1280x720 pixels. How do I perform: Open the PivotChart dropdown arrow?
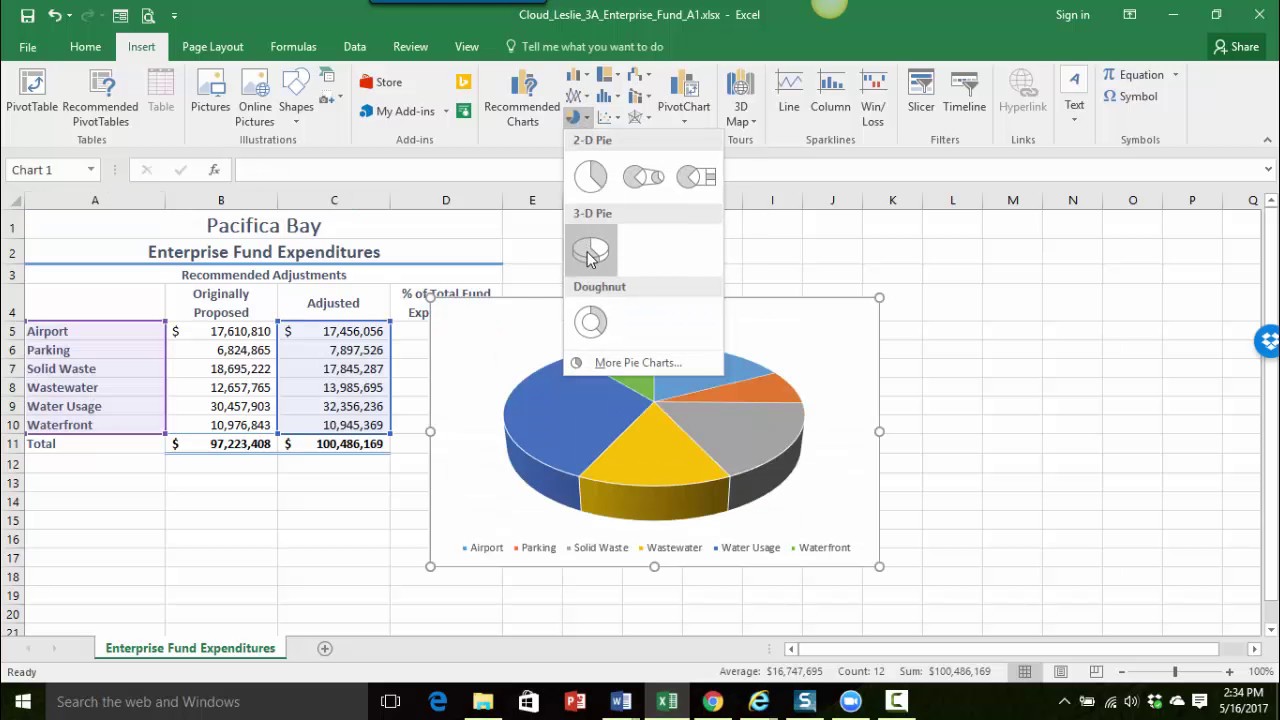[x=684, y=122]
